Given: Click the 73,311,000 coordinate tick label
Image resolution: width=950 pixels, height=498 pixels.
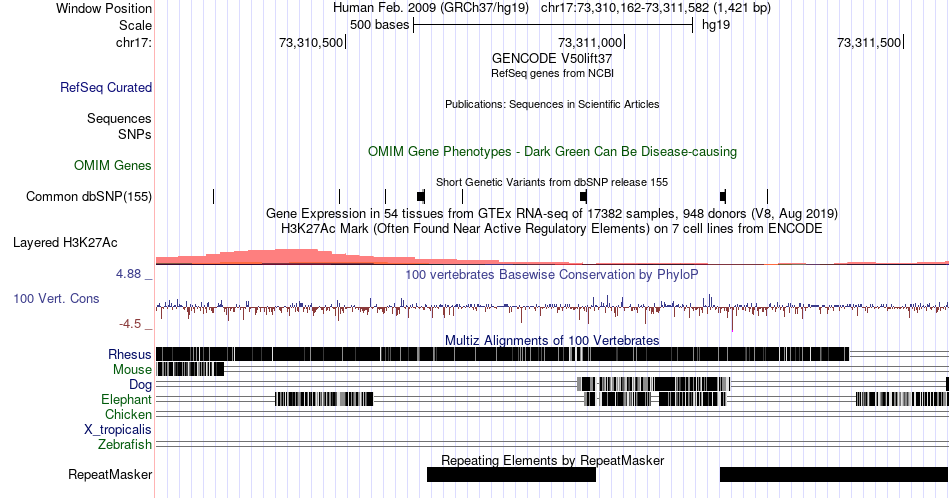Looking at the screenshot, I should [590, 42].
